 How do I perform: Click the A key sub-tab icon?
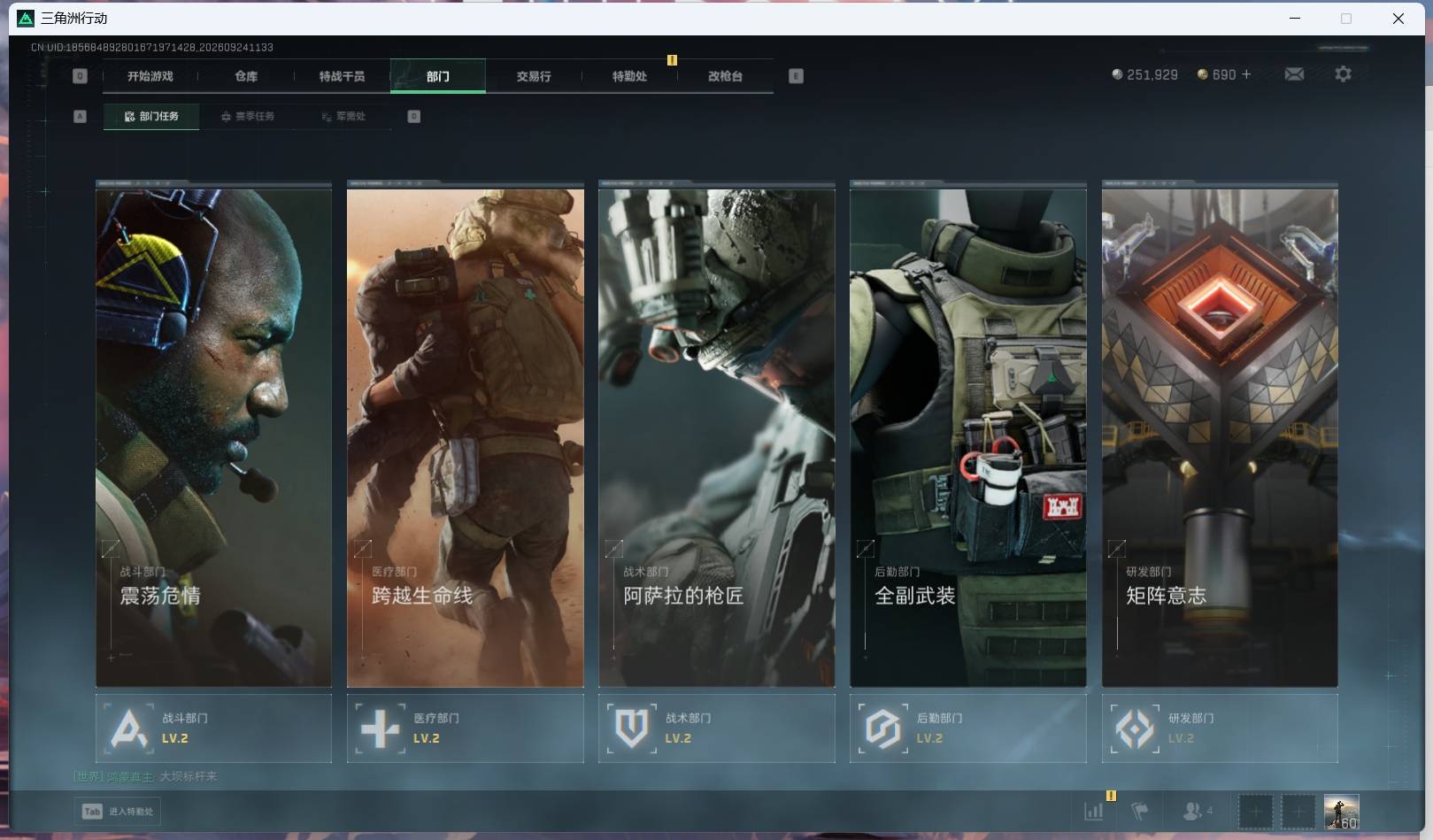pos(80,116)
